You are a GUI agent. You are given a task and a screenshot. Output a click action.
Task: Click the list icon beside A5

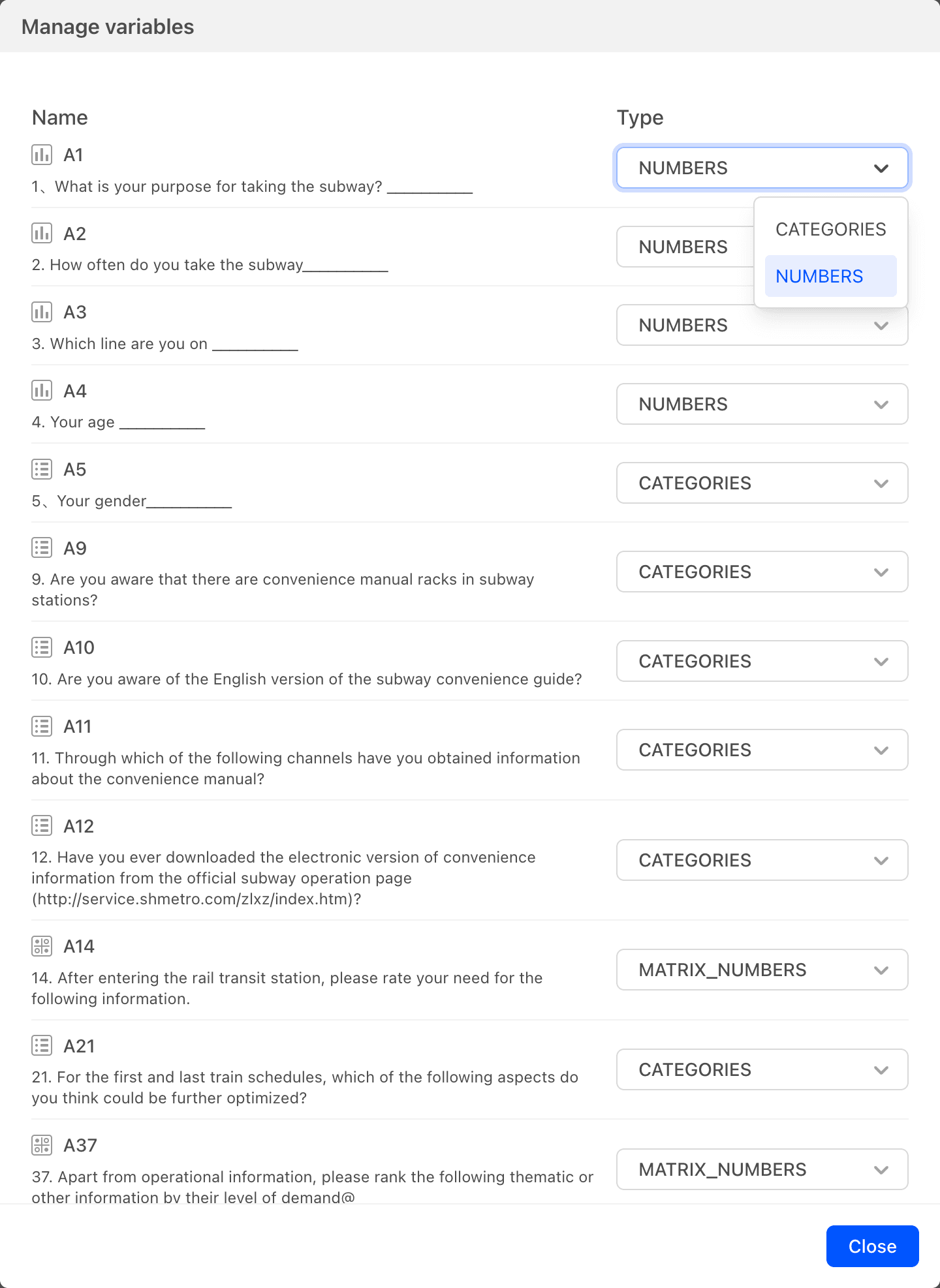42,469
